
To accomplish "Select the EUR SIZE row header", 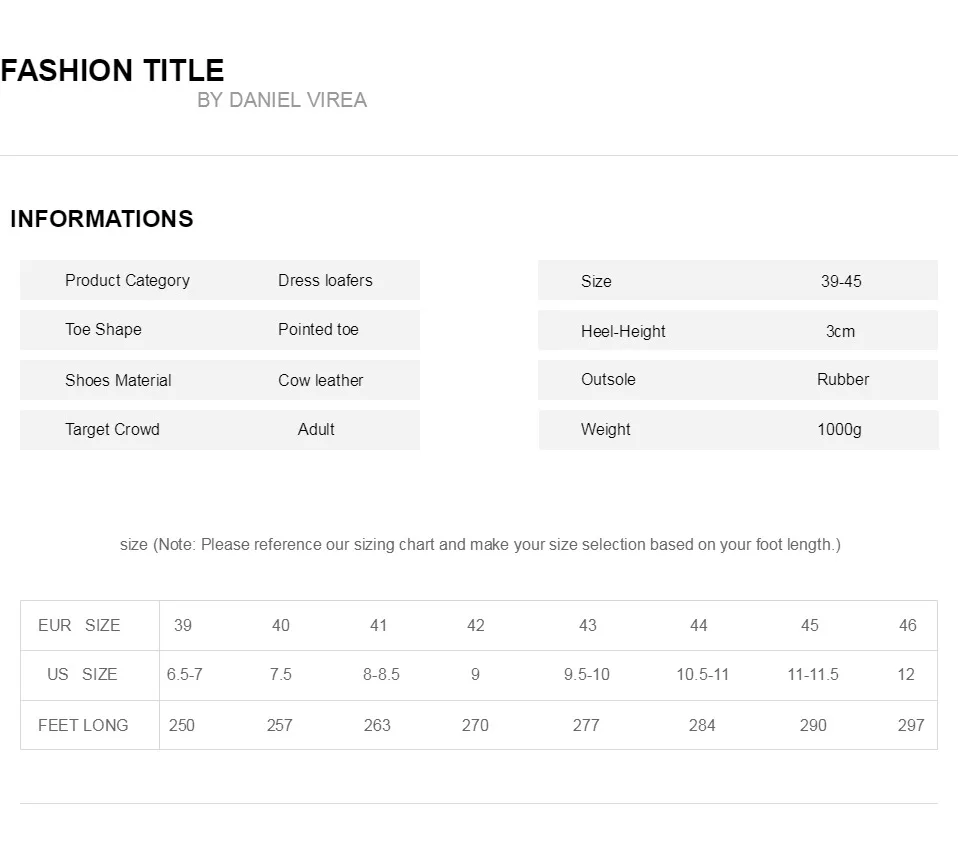I will (79, 625).
